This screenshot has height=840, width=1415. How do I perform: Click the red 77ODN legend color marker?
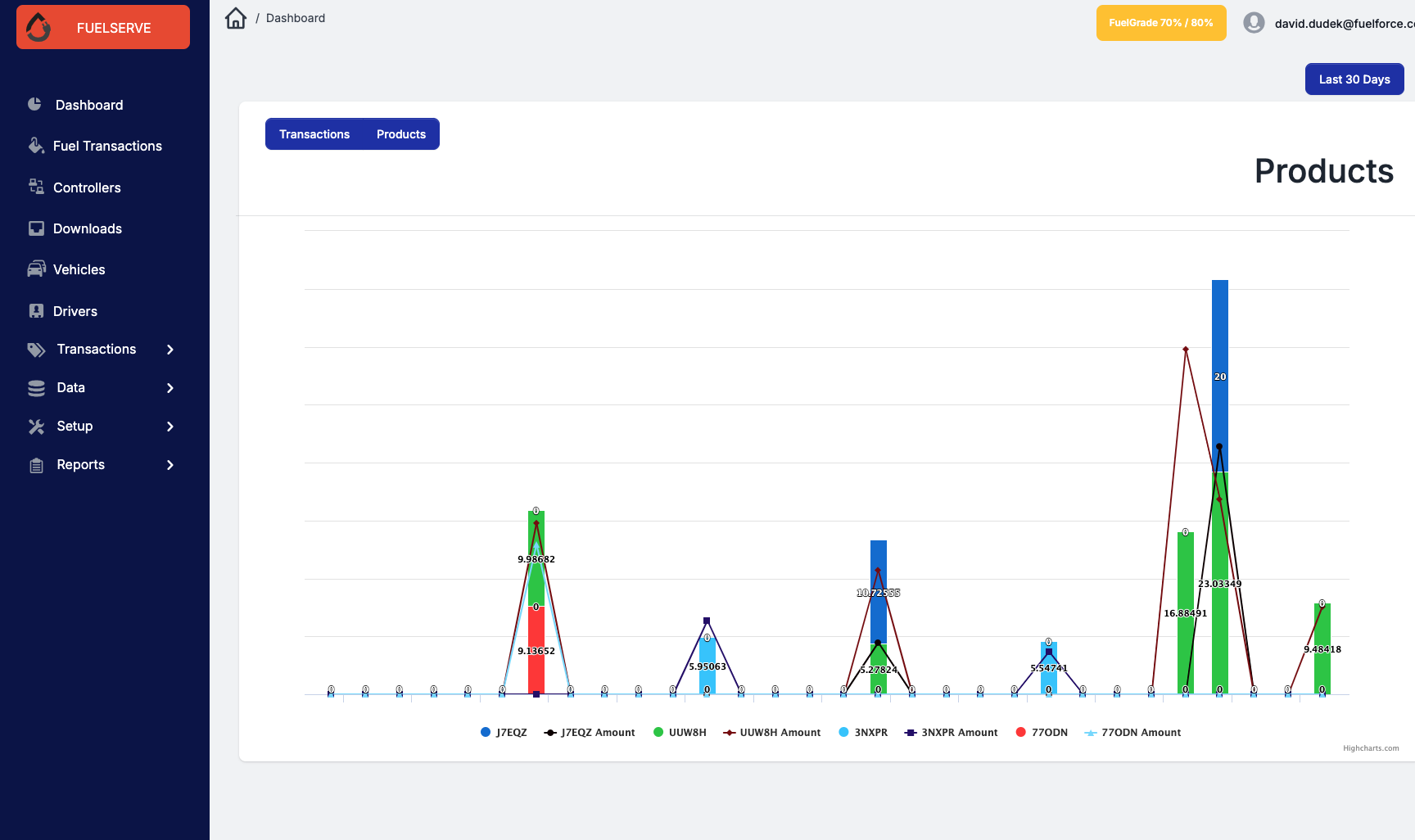click(x=1019, y=732)
